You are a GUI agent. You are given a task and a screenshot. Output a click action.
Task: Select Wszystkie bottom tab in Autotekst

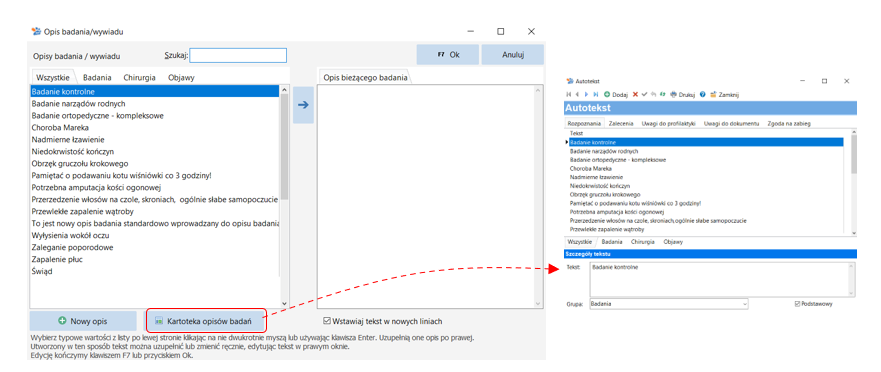pos(580,242)
